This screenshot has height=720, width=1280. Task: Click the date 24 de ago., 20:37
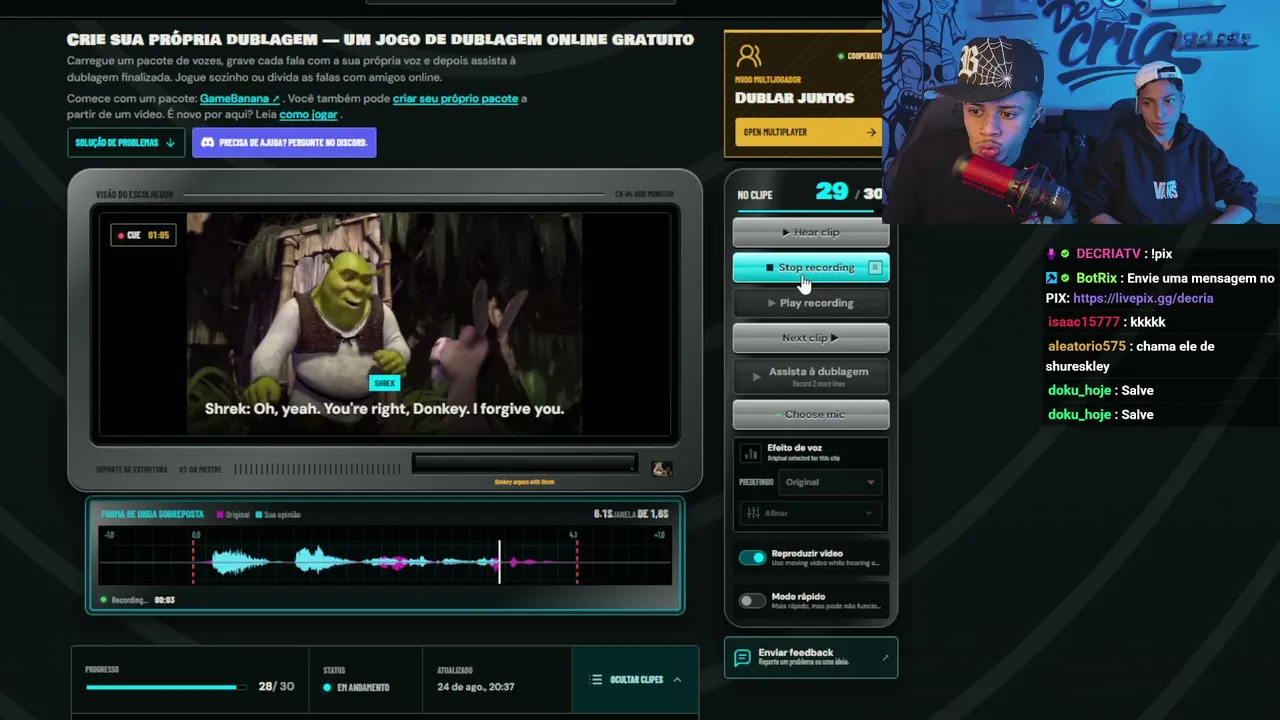click(476, 688)
